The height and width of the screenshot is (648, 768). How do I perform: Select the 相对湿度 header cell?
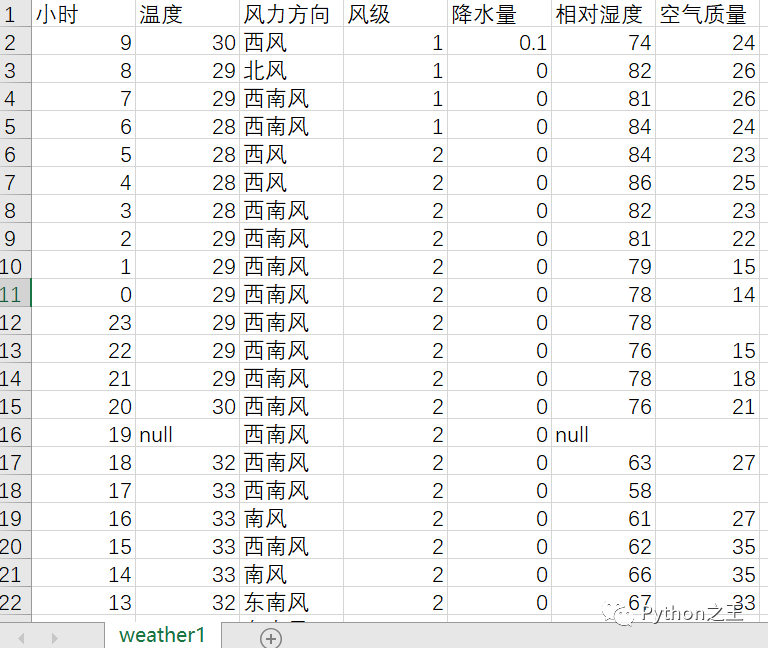tap(603, 14)
